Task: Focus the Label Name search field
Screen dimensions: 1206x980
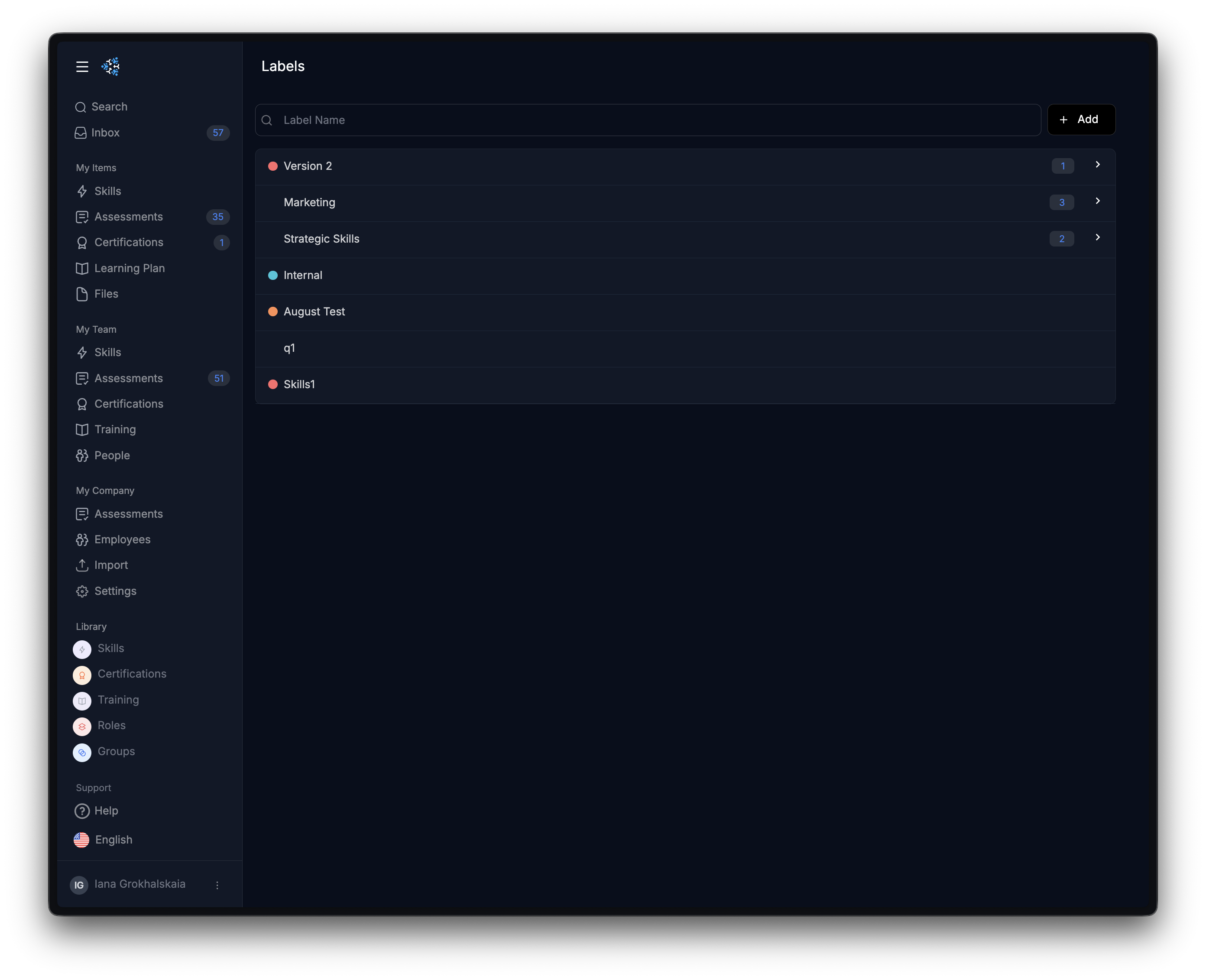Action: [655, 120]
